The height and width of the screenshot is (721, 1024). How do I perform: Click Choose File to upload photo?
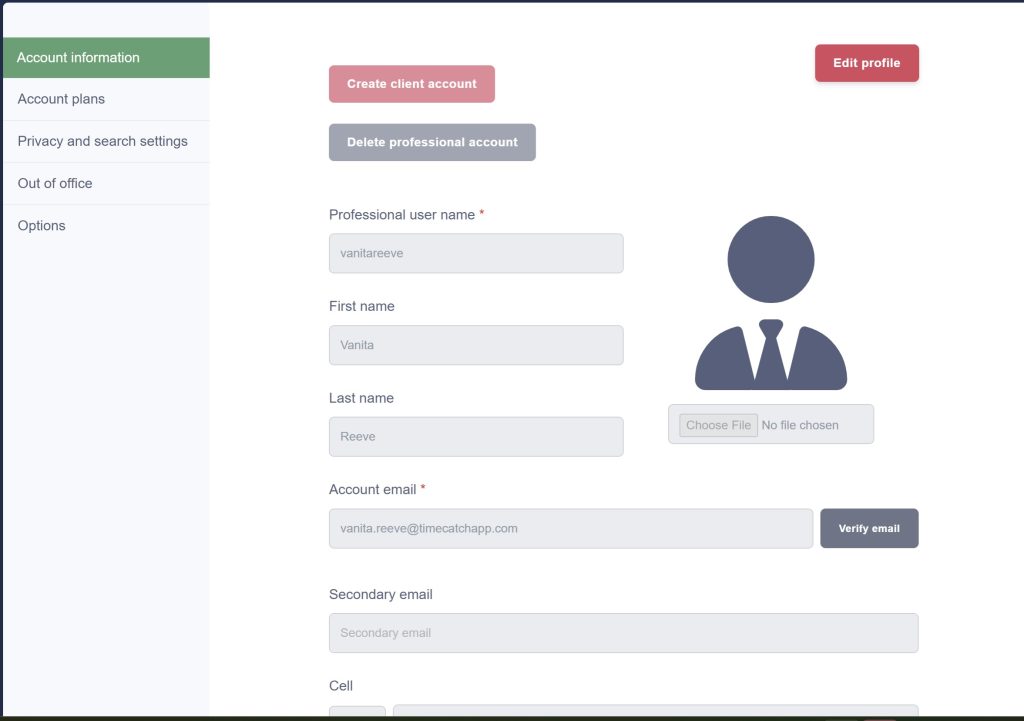pos(718,425)
